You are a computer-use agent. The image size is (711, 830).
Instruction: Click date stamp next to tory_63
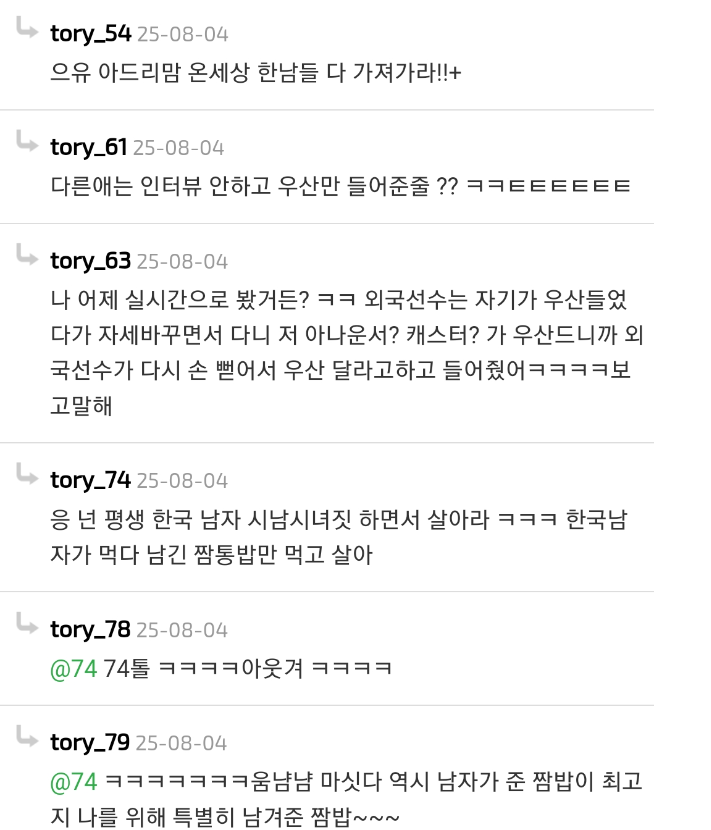pyautogui.click(x=183, y=262)
